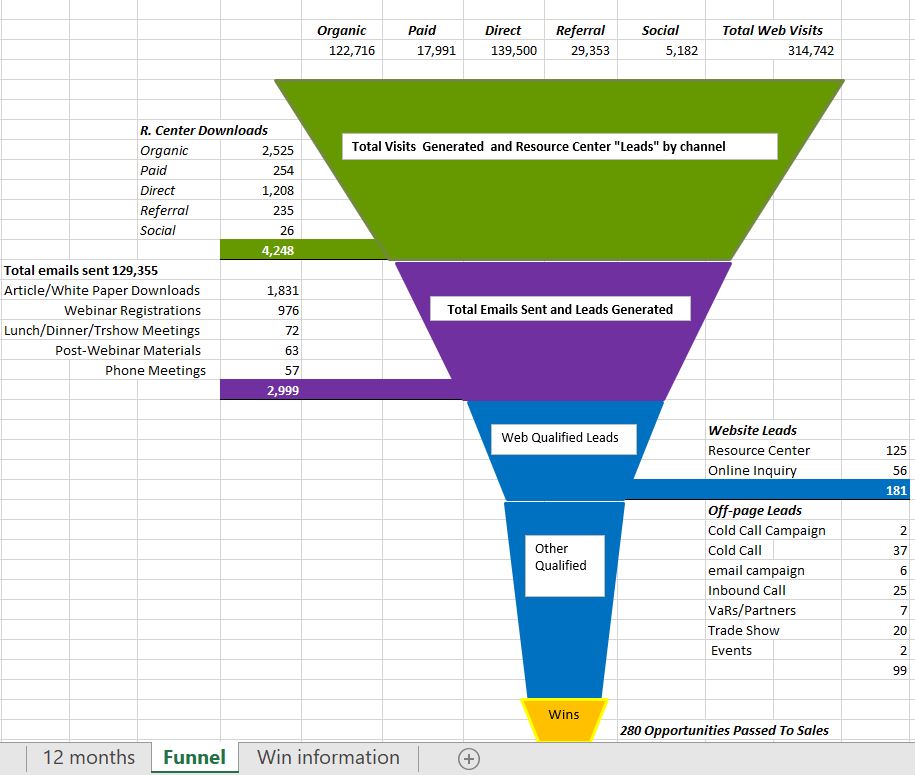Viewport: 915px width, 775px height.
Task: Add a new sheet with plus button
Action: [x=469, y=758]
